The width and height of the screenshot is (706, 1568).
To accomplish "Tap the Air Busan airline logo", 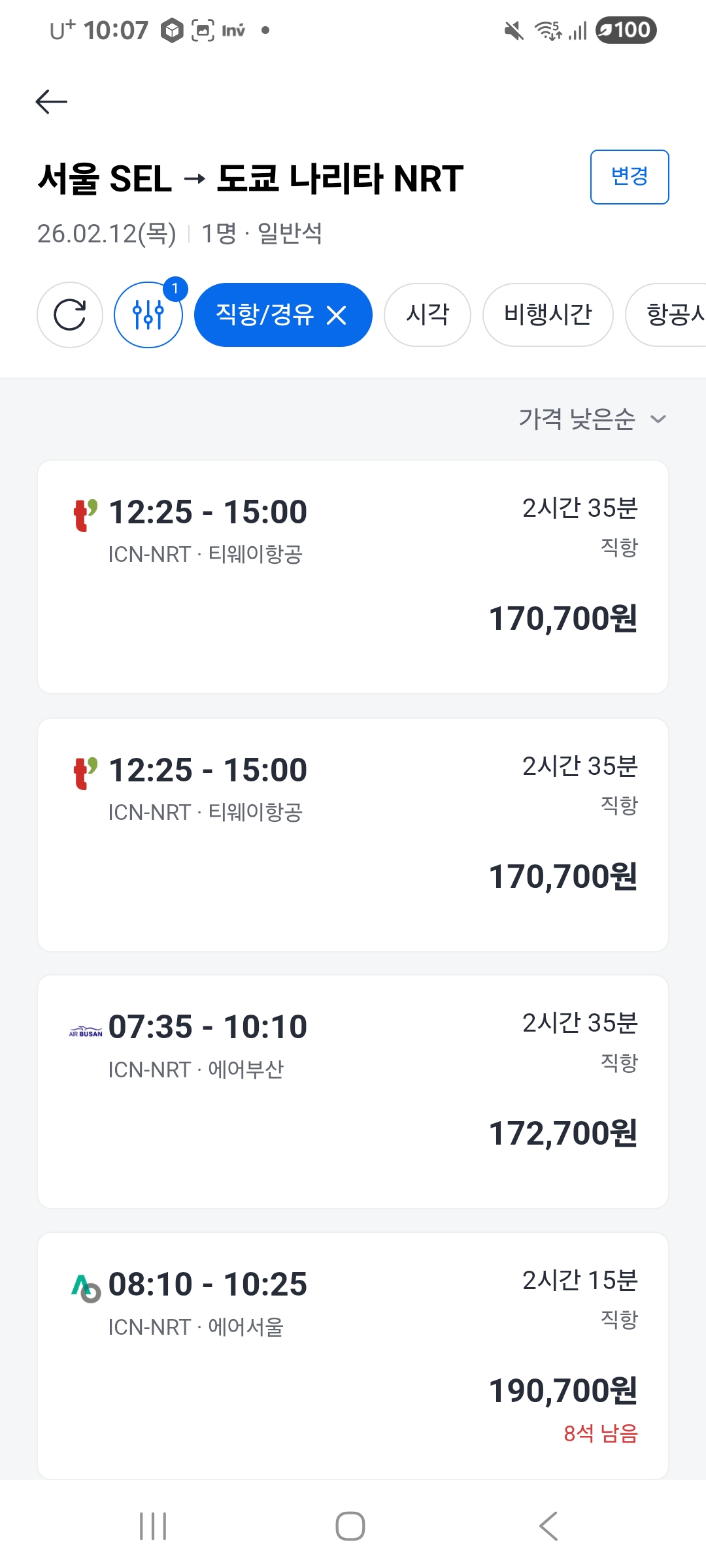I will [x=86, y=1032].
